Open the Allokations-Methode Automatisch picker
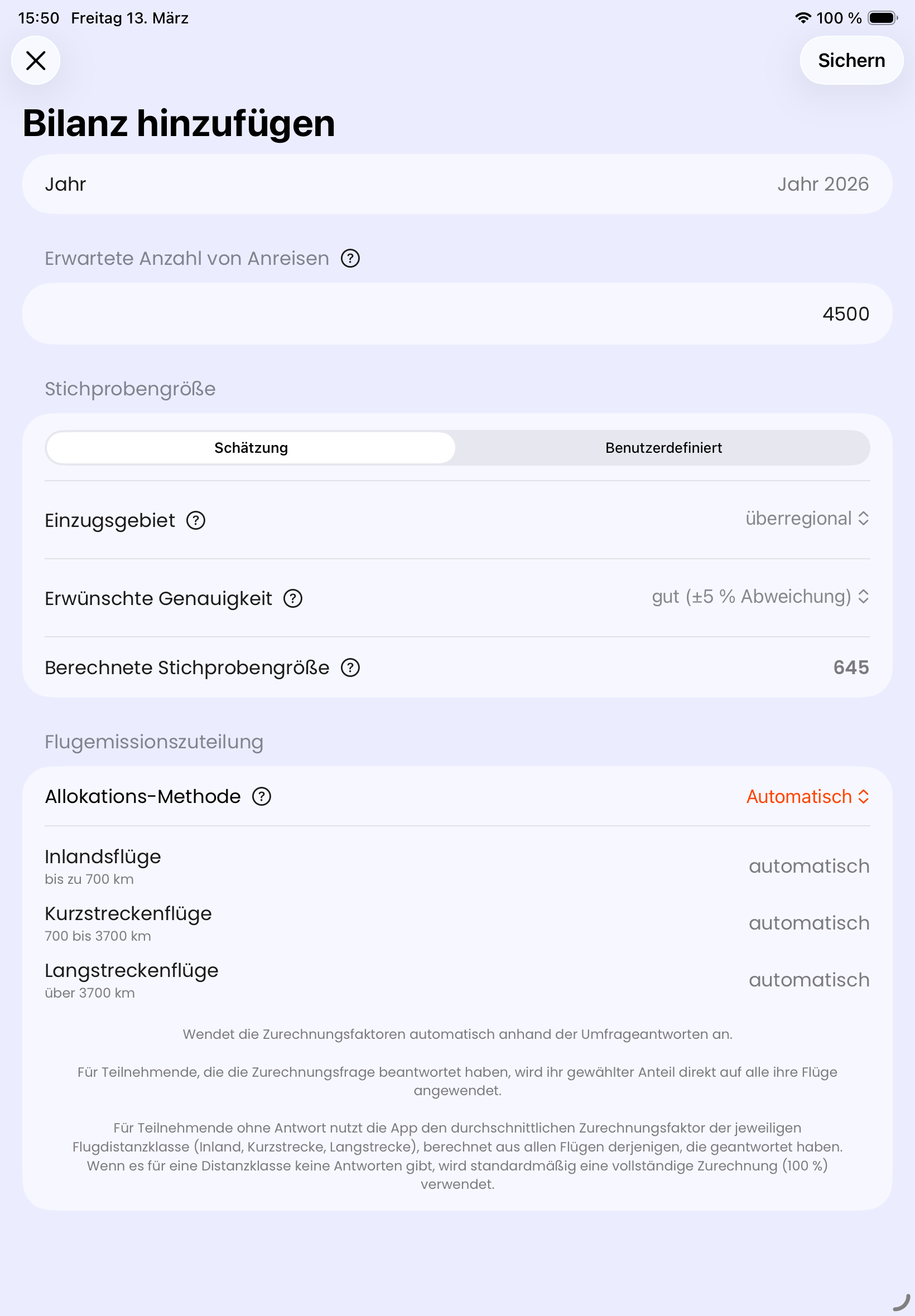 coord(807,796)
